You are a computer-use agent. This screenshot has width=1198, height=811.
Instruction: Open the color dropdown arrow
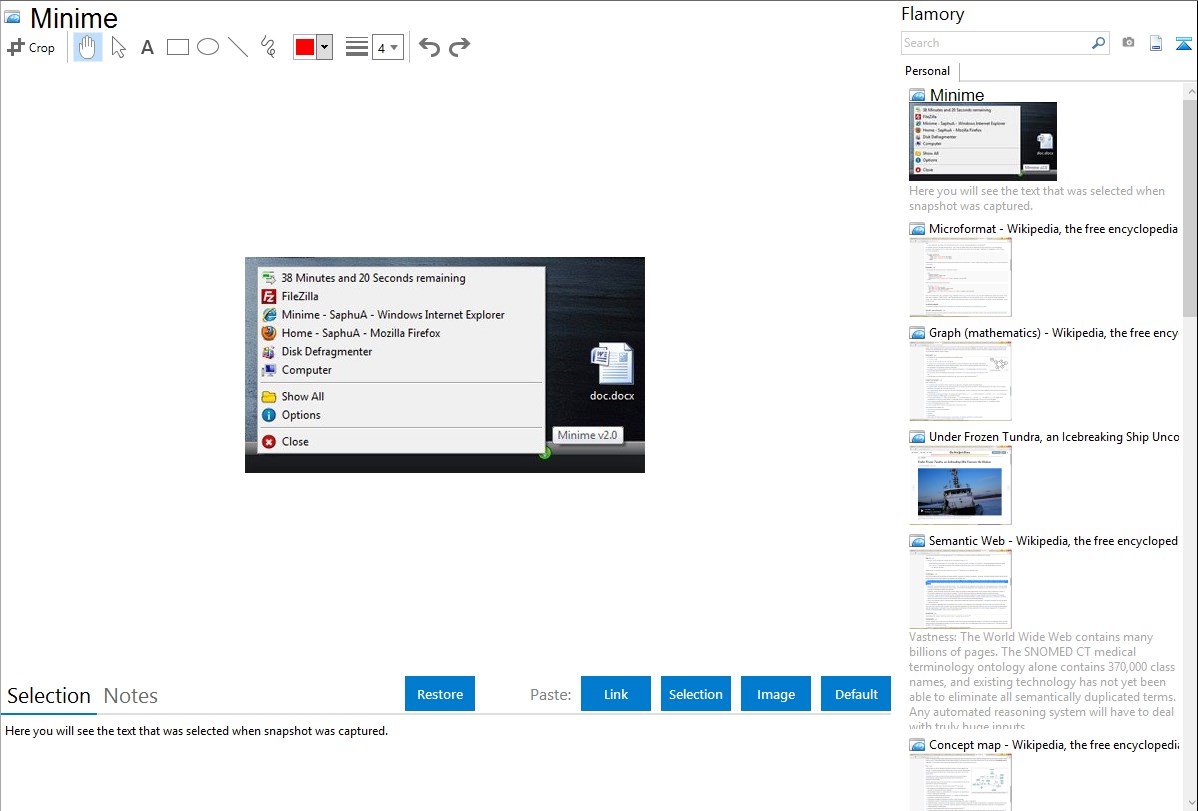pyautogui.click(x=324, y=47)
